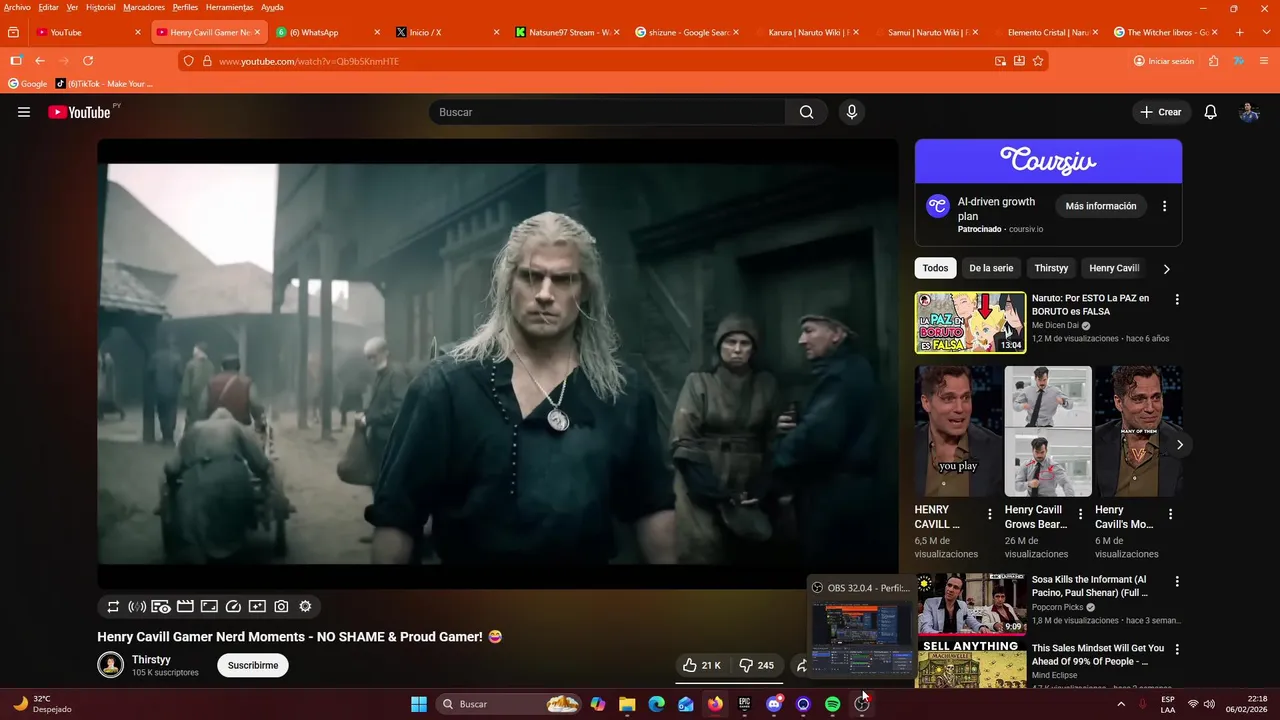This screenshot has height=720, width=1280.
Task: Start voice search with the microphone icon
Action: (852, 112)
